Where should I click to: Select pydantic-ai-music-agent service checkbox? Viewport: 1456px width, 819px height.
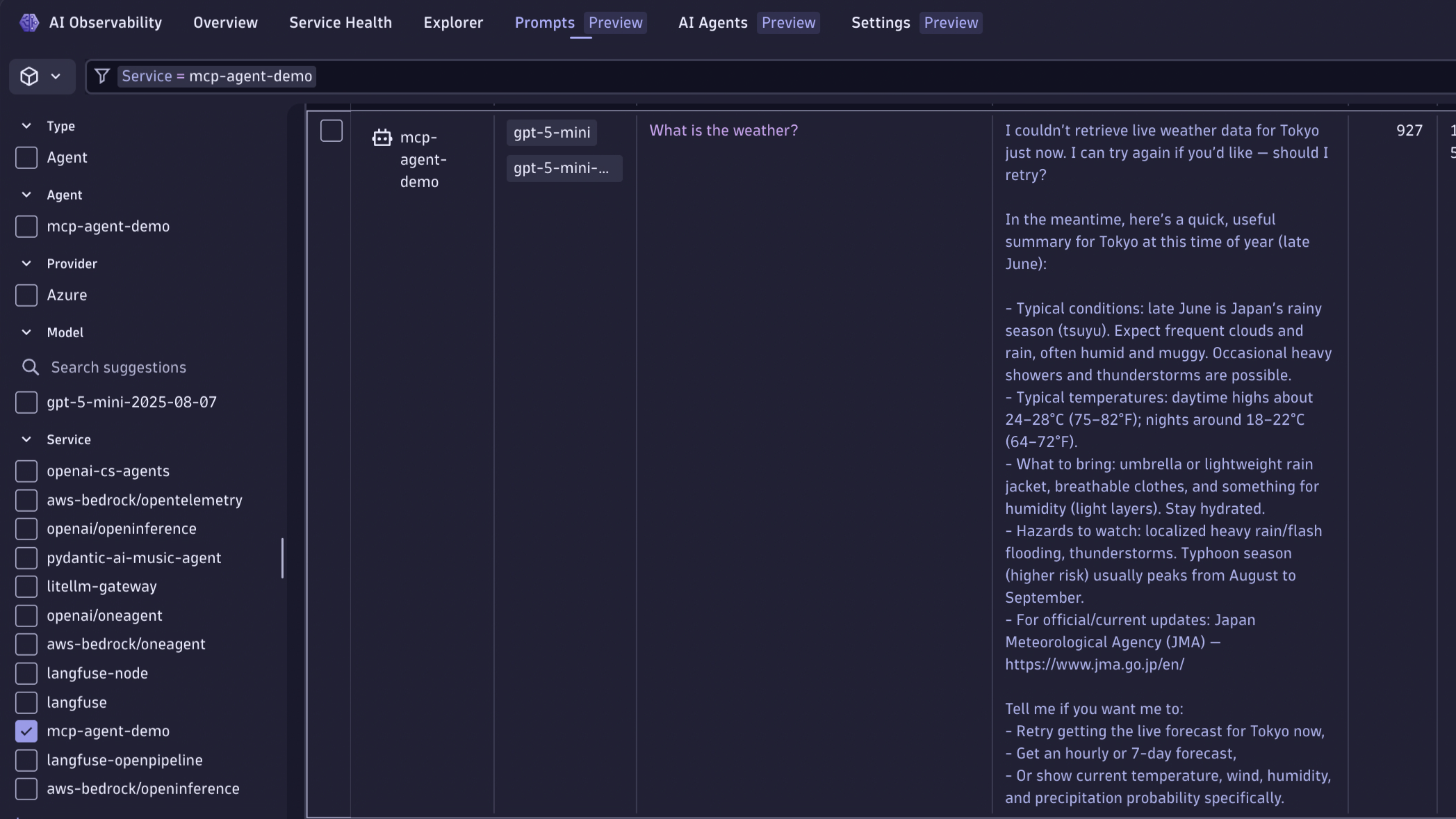point(26,558)
